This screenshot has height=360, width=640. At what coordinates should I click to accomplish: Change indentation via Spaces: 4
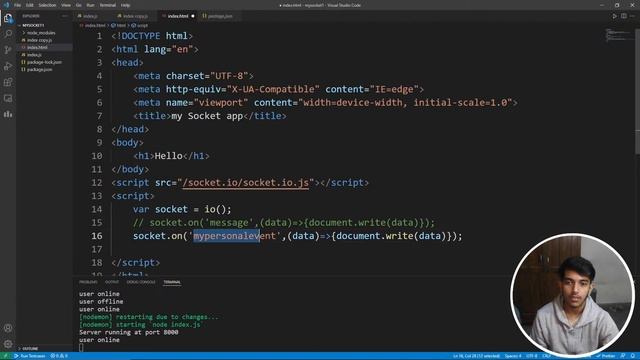[513, 356]
